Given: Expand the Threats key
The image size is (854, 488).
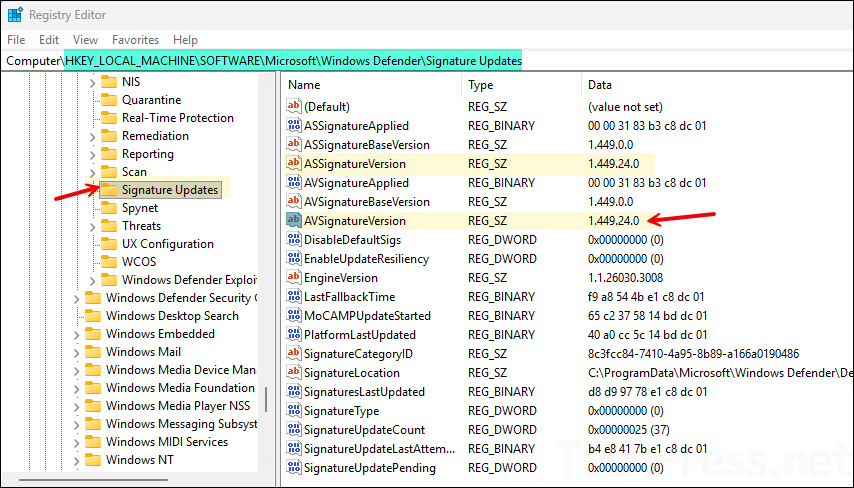Looking at the screenshot, I should pyautogui.click(x=92, y=226).
